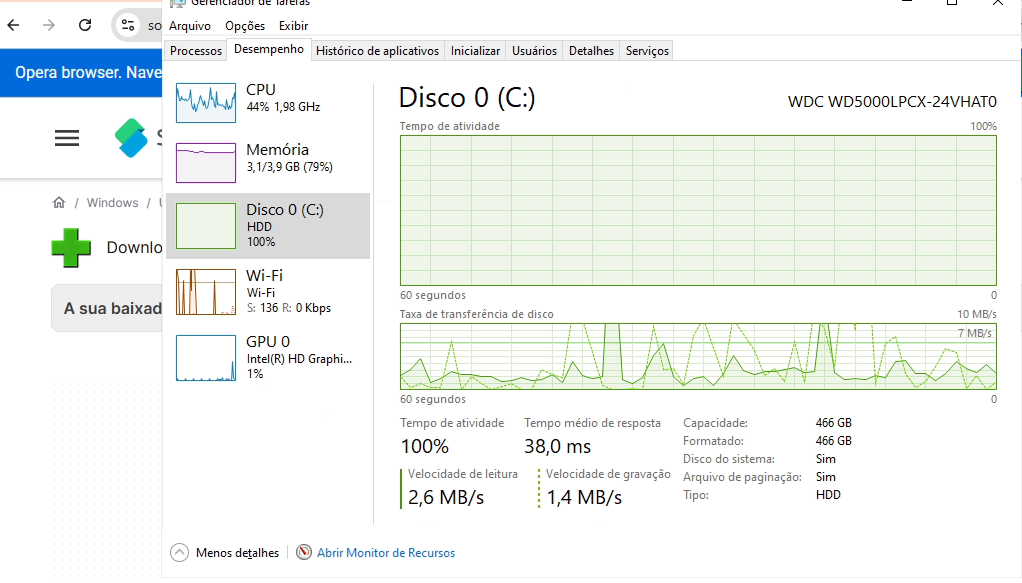Click the Tempo de atividade usage graph
1022x583 pixels.
(698, 210)
